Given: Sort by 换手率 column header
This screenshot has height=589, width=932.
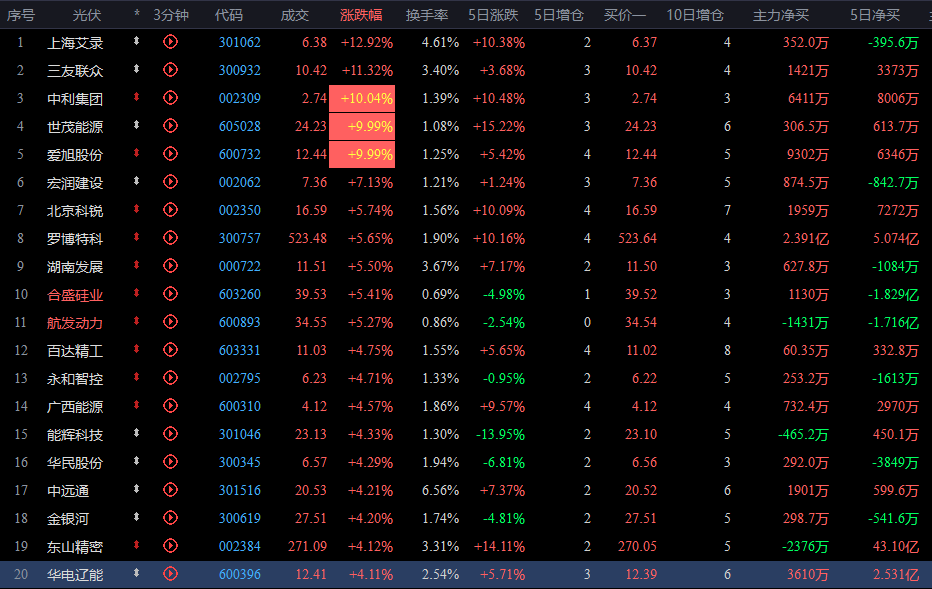Looking at the screenshot, I should point(427,15).
